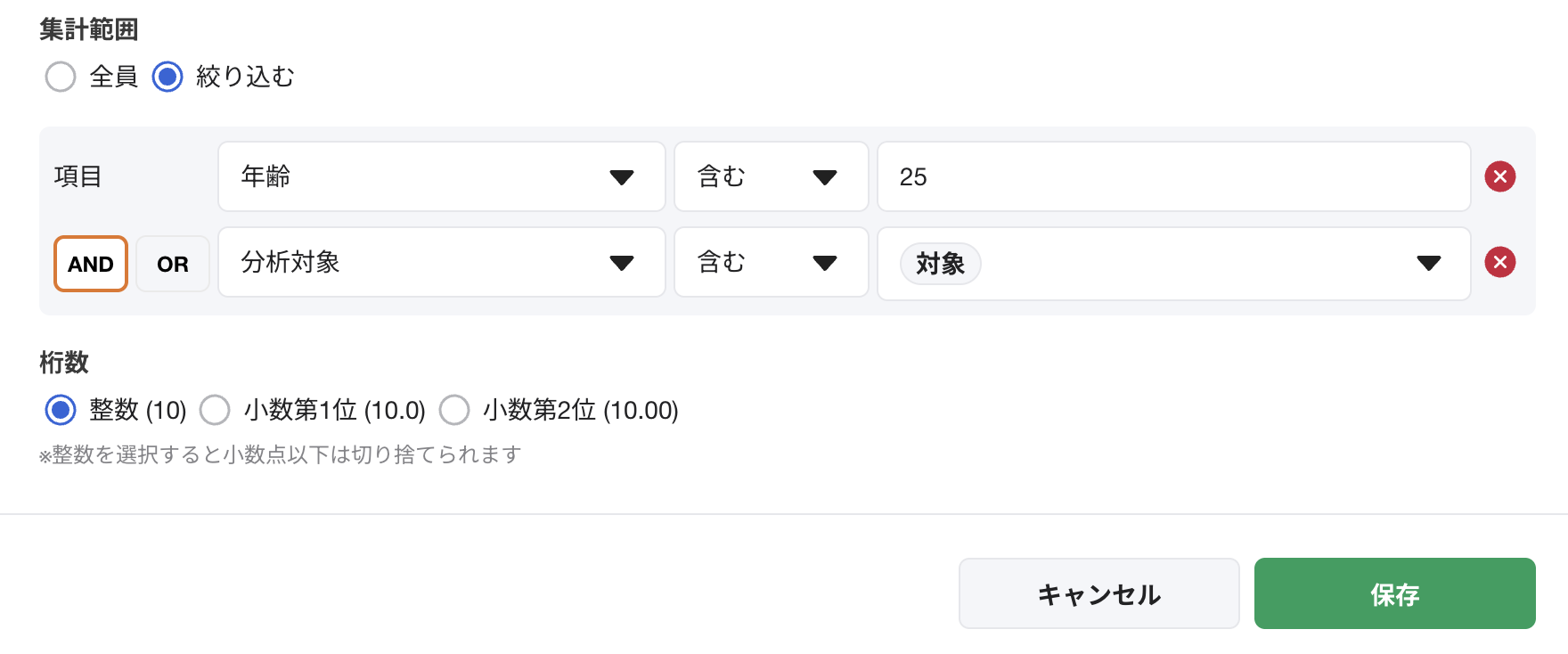Select the 全員 radio option

click(x=61, y=77)
